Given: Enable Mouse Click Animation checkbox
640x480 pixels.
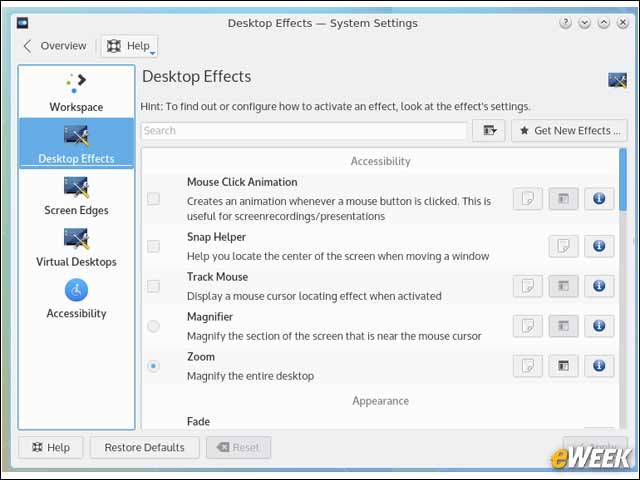Looking at the screenshot, I should pyautogui.click(x=153, y=199).
